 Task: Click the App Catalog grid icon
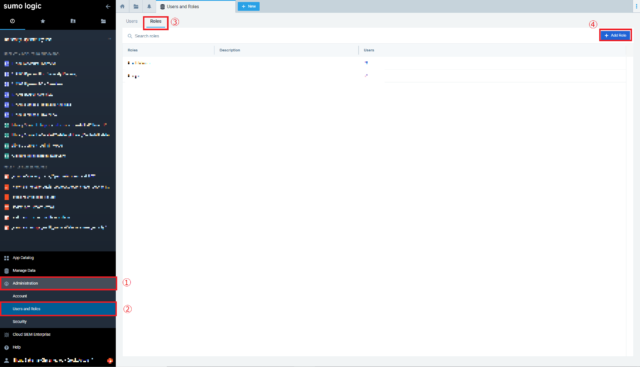pyautogui.click(x=7, y=258)
